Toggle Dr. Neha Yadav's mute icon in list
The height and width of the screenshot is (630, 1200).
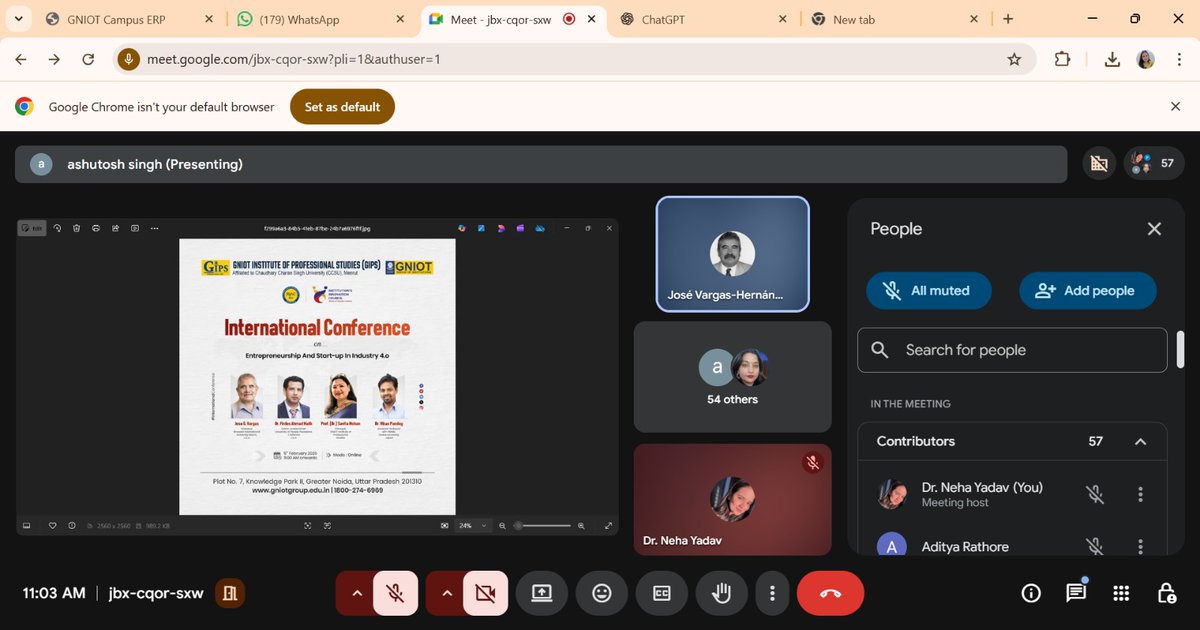(1095, 494)
